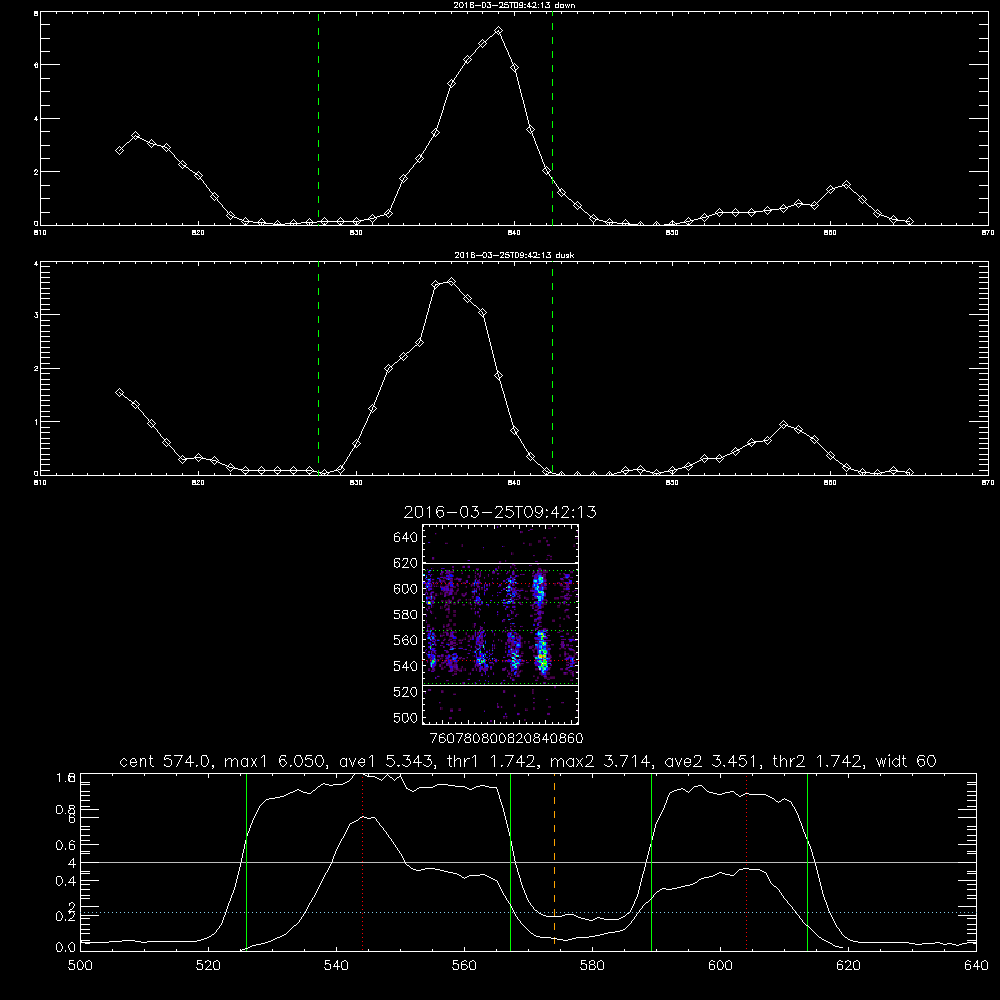Click the '640' tick label on bottom plot x-axis
This screenshot has width=1000, height=1000.
976,966
